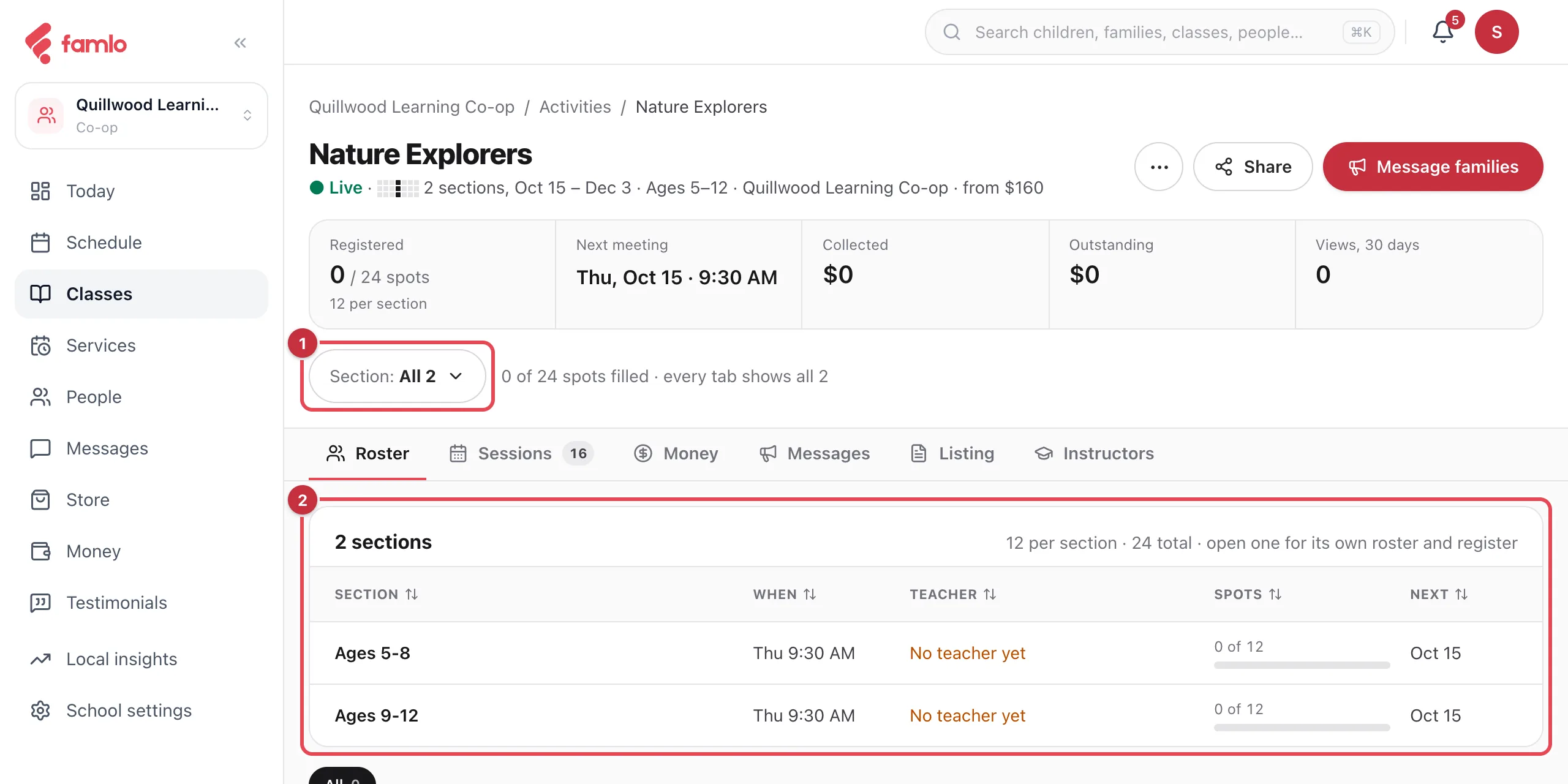The height and width of the screenshot is (784, 1568).
Task: Sort by WHEN column
Action: [785, 594]
